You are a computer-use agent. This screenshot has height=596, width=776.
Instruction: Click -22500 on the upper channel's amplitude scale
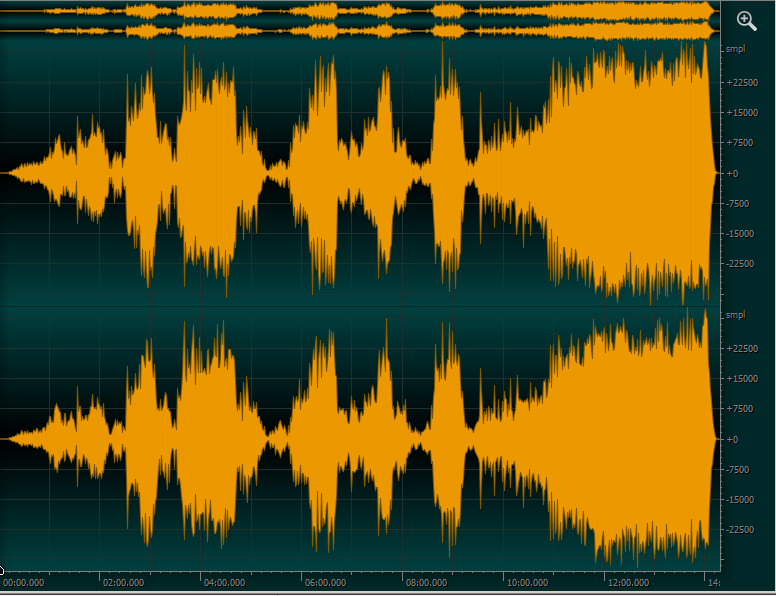coord(741,264)
